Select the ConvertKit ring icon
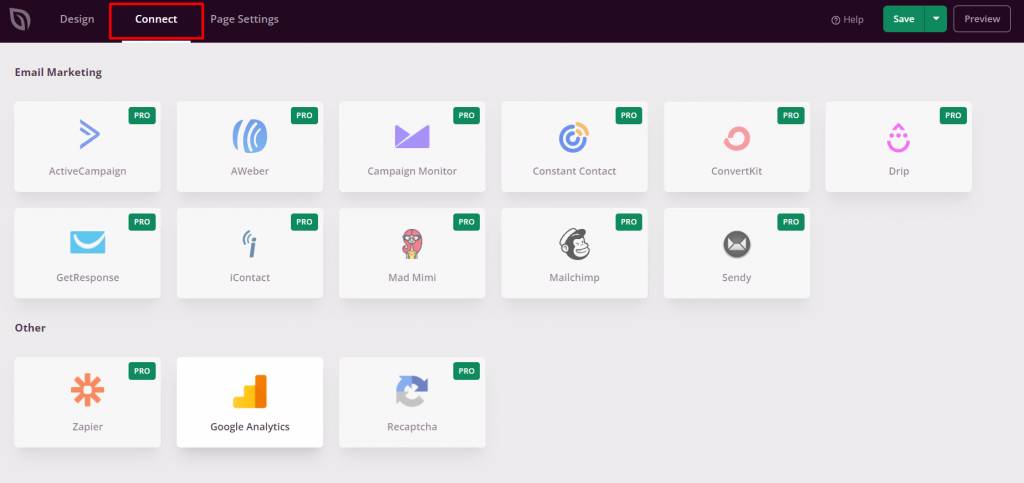This screenshot has width=1024, height=483. 737,138
